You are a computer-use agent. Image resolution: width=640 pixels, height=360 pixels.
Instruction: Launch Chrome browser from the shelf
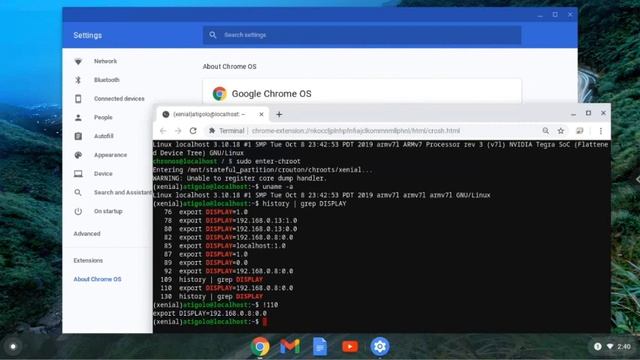[x=260, y=347]
